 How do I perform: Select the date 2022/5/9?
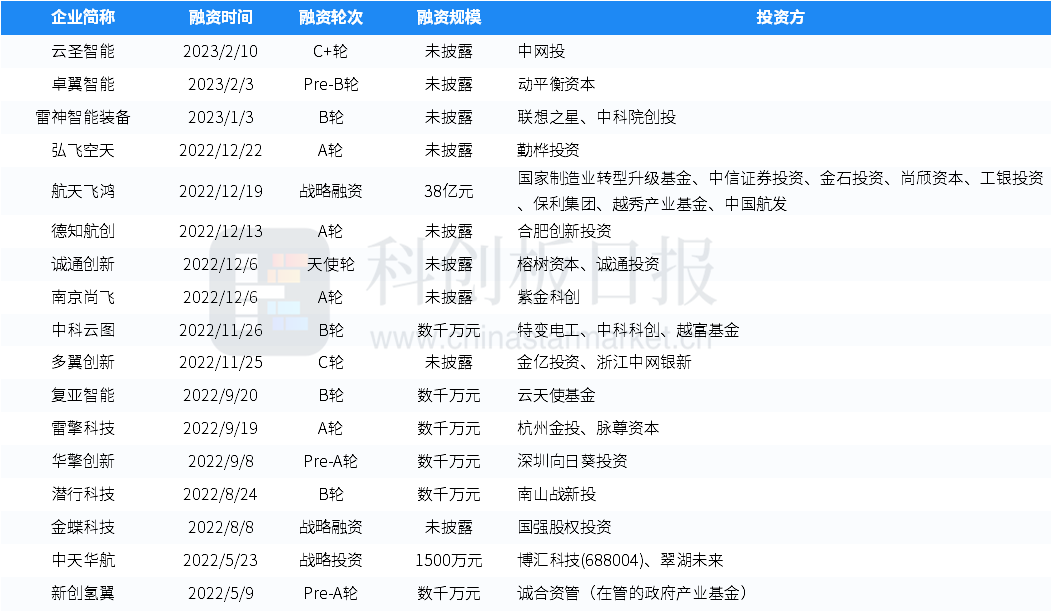point(221,593)
